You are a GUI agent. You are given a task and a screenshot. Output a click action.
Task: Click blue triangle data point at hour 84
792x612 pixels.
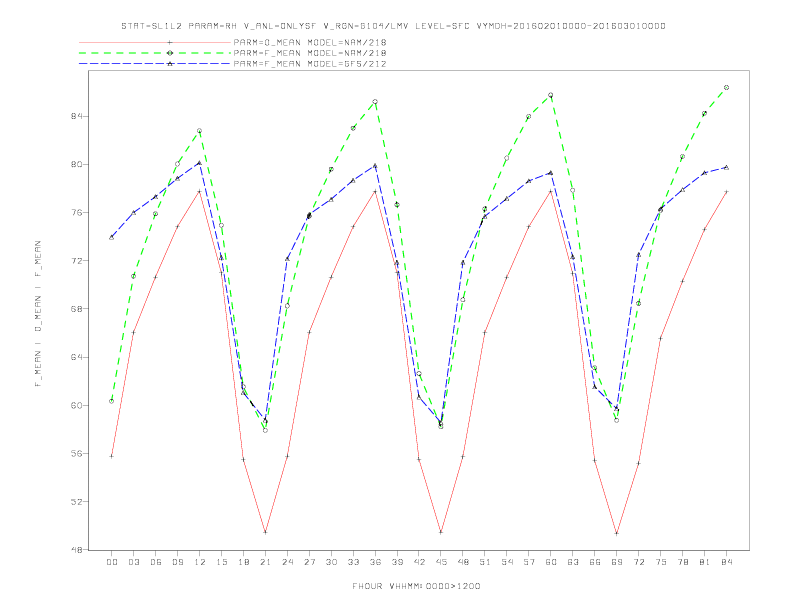click(x=726, y=167)
